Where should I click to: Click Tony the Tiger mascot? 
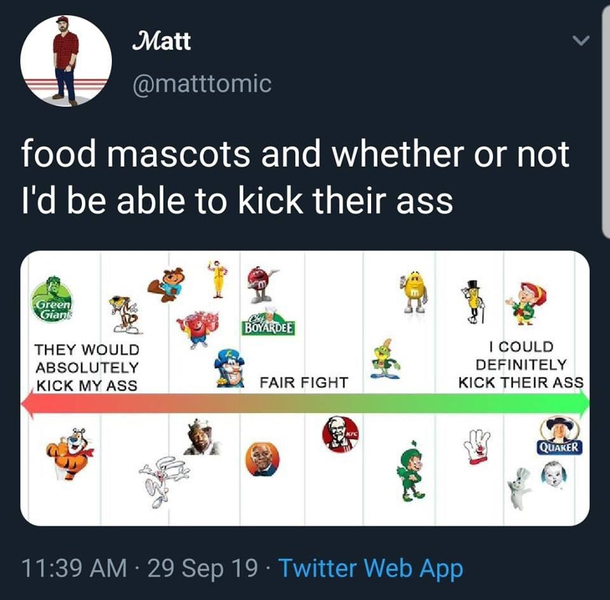pyautogui.click(x=70, y=454)
